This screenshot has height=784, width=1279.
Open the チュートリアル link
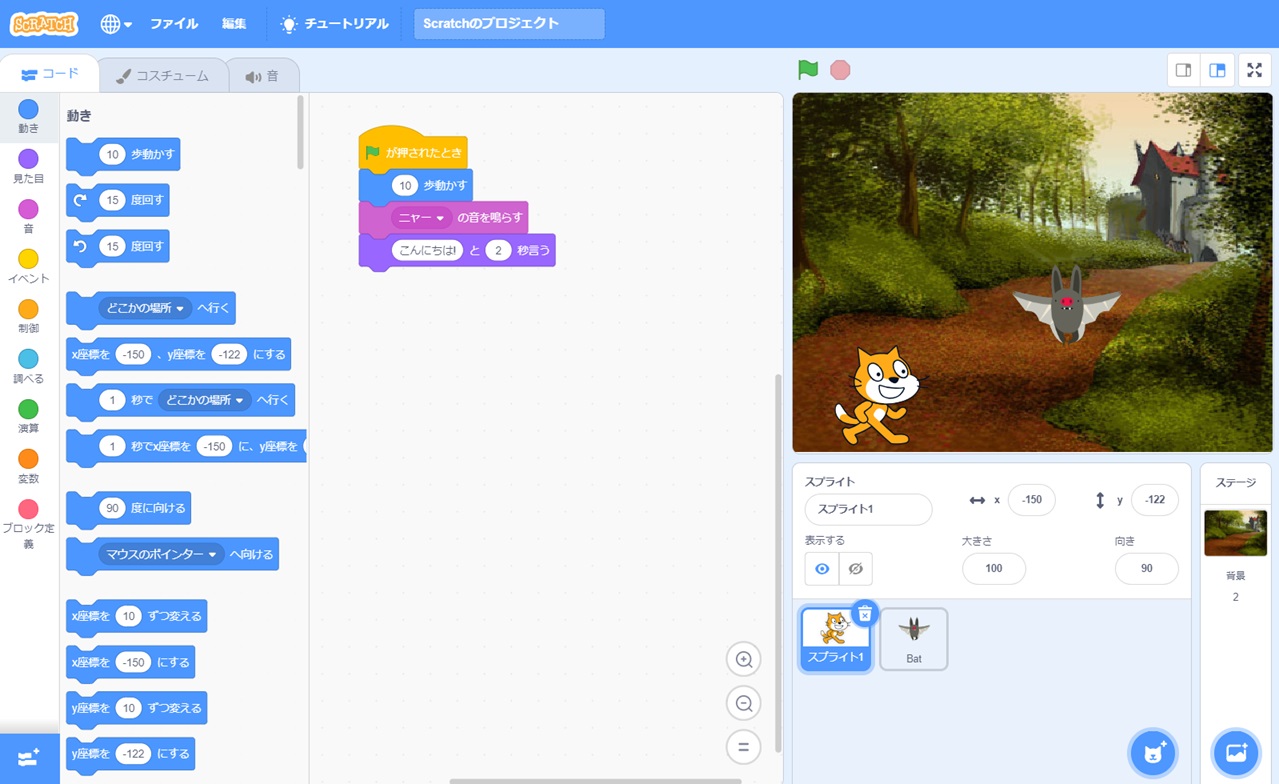334,24
